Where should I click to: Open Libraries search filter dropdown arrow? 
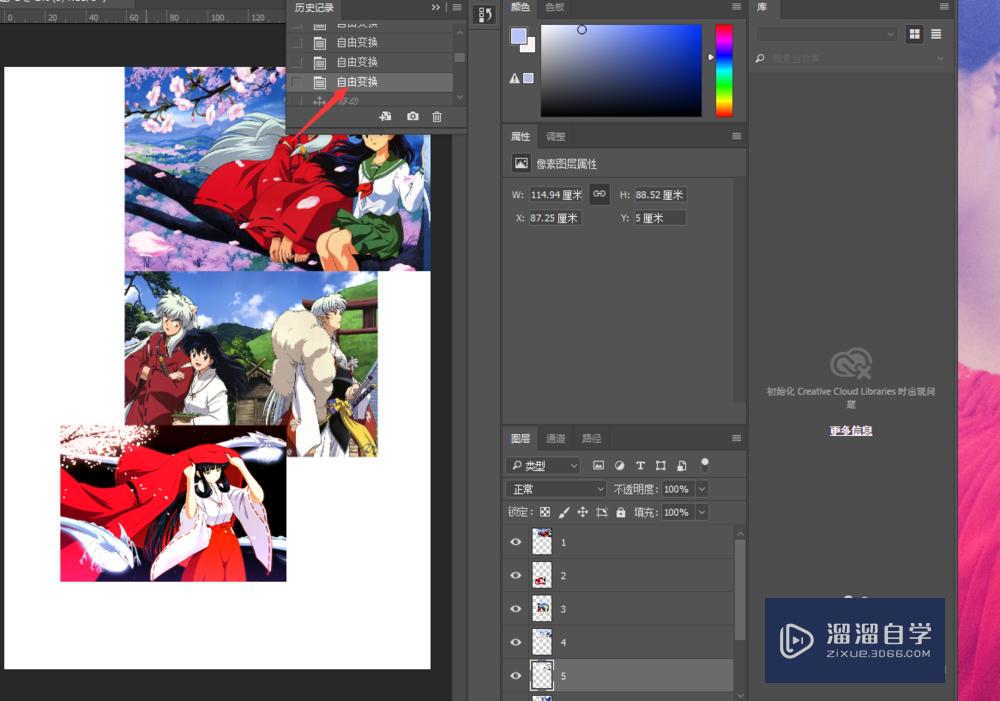tap(939, 58)
